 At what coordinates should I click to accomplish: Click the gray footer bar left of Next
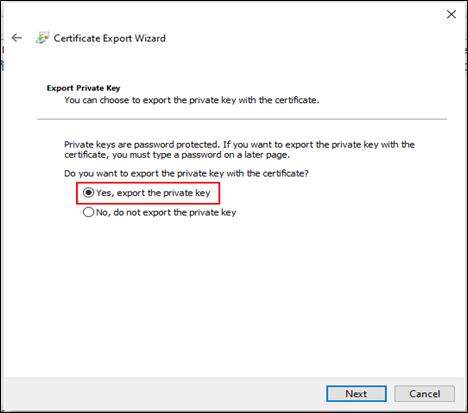165,394
